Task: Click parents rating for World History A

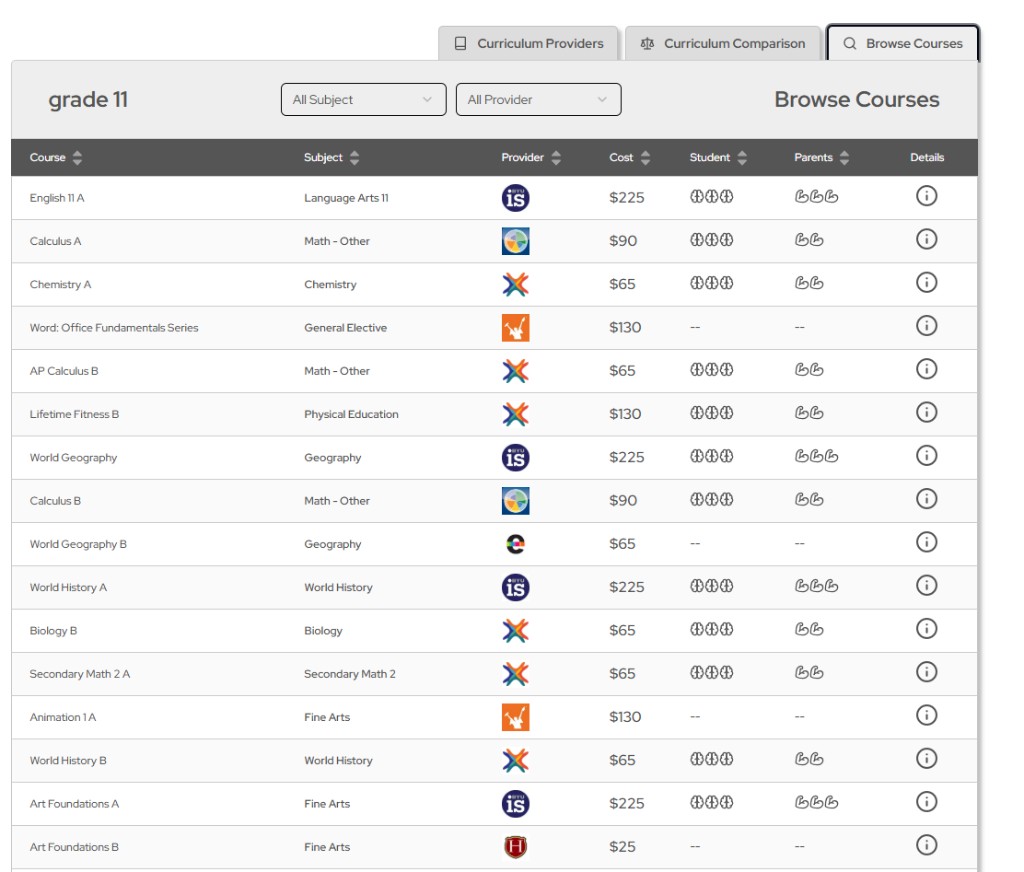Action: (816, 586)
